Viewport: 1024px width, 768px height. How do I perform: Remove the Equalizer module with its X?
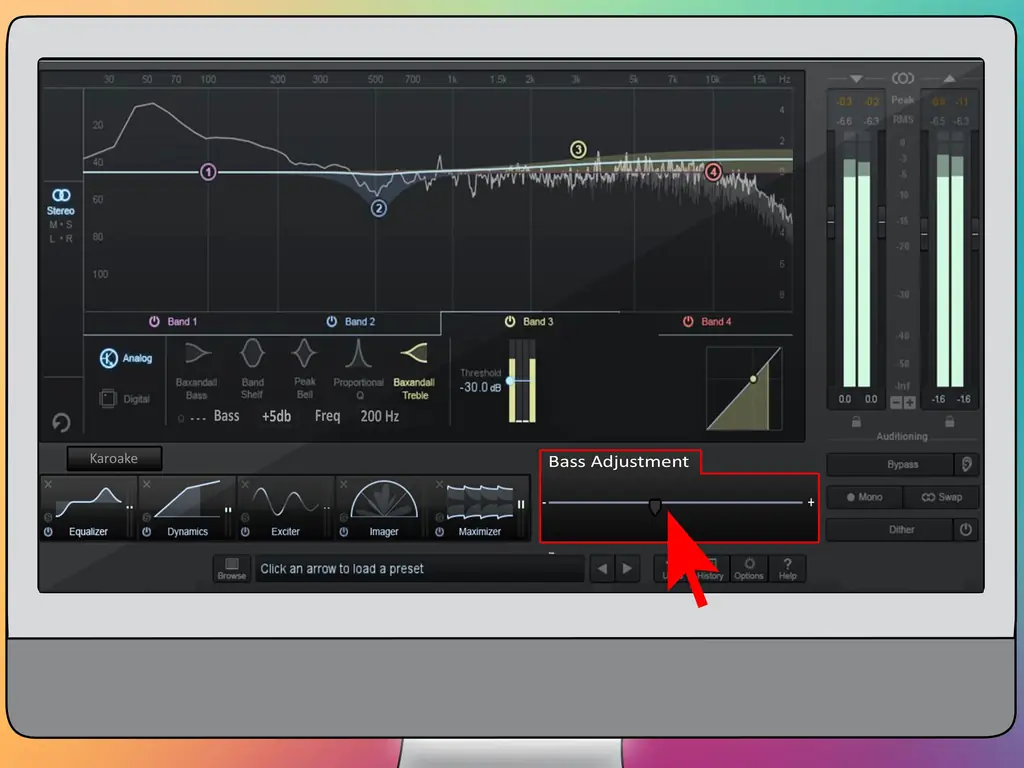[48, 485]
